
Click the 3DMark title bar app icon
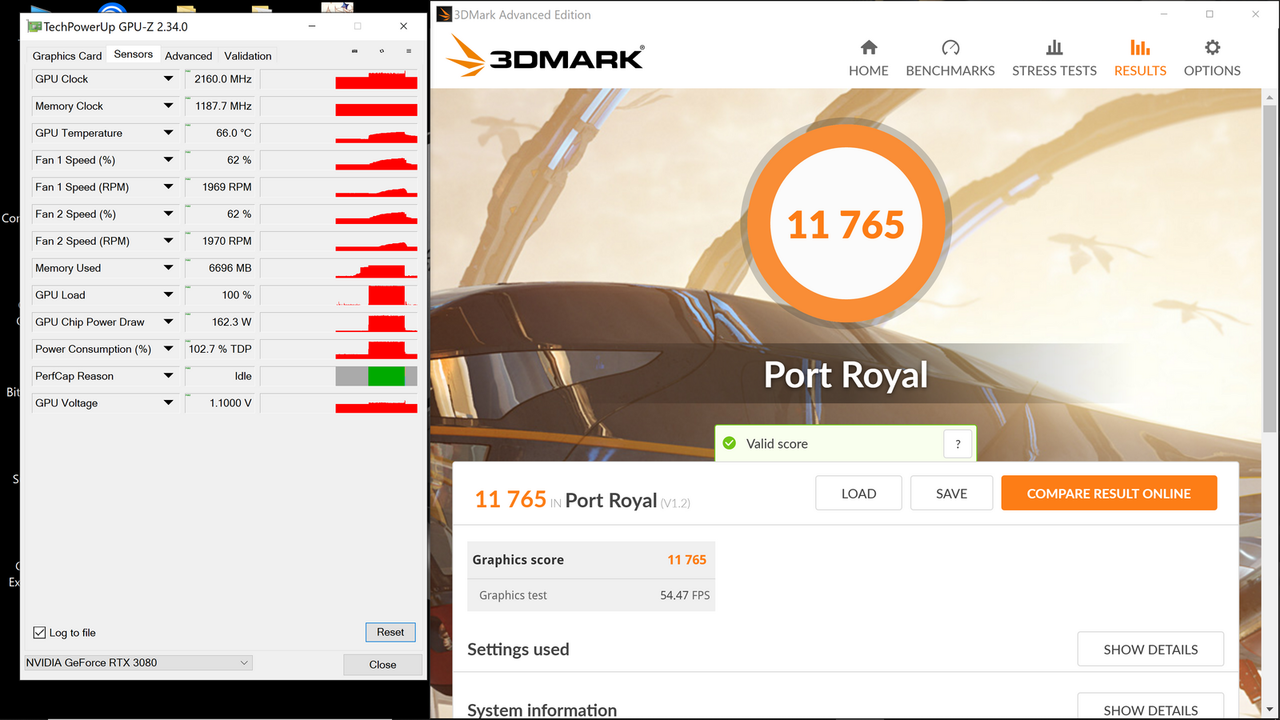pyautogui.click(x=444, y=15)
